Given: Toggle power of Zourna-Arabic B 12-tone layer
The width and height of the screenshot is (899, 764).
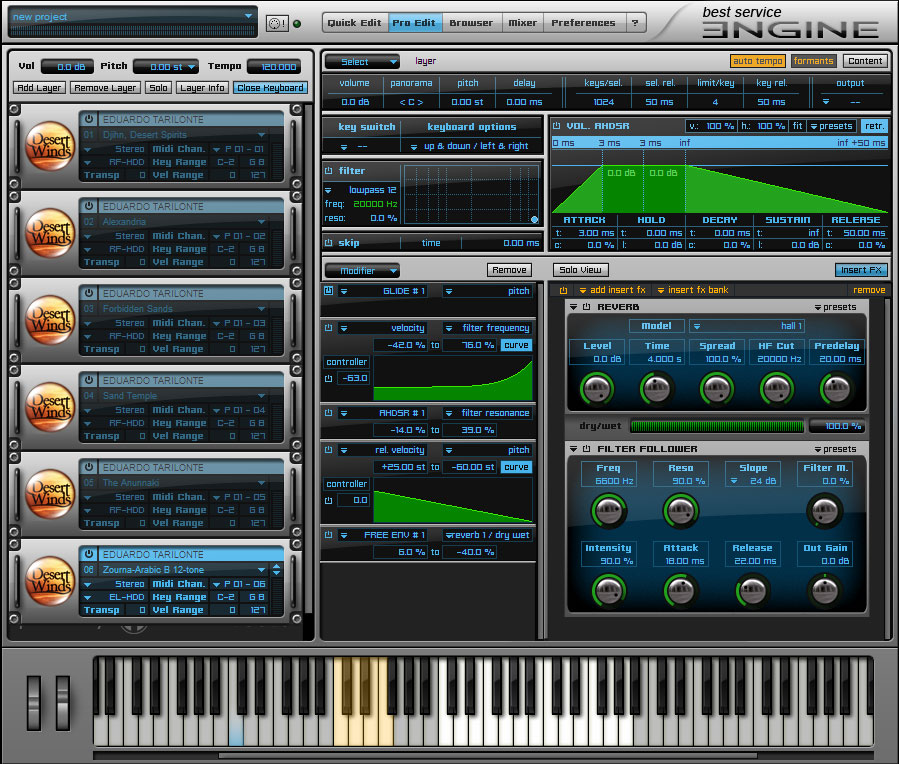Looking at the screenshot, I should (89, 554).
